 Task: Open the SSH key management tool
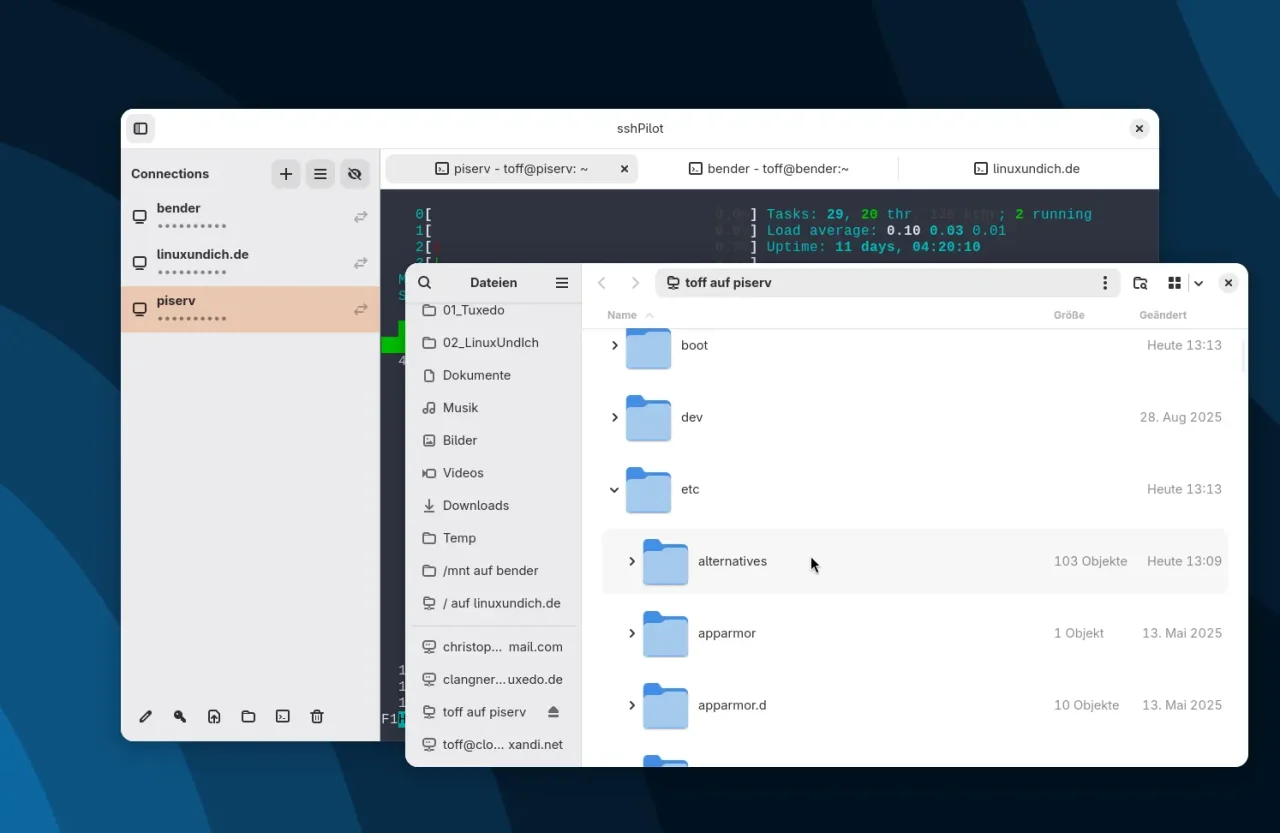[x=179, y=716]
